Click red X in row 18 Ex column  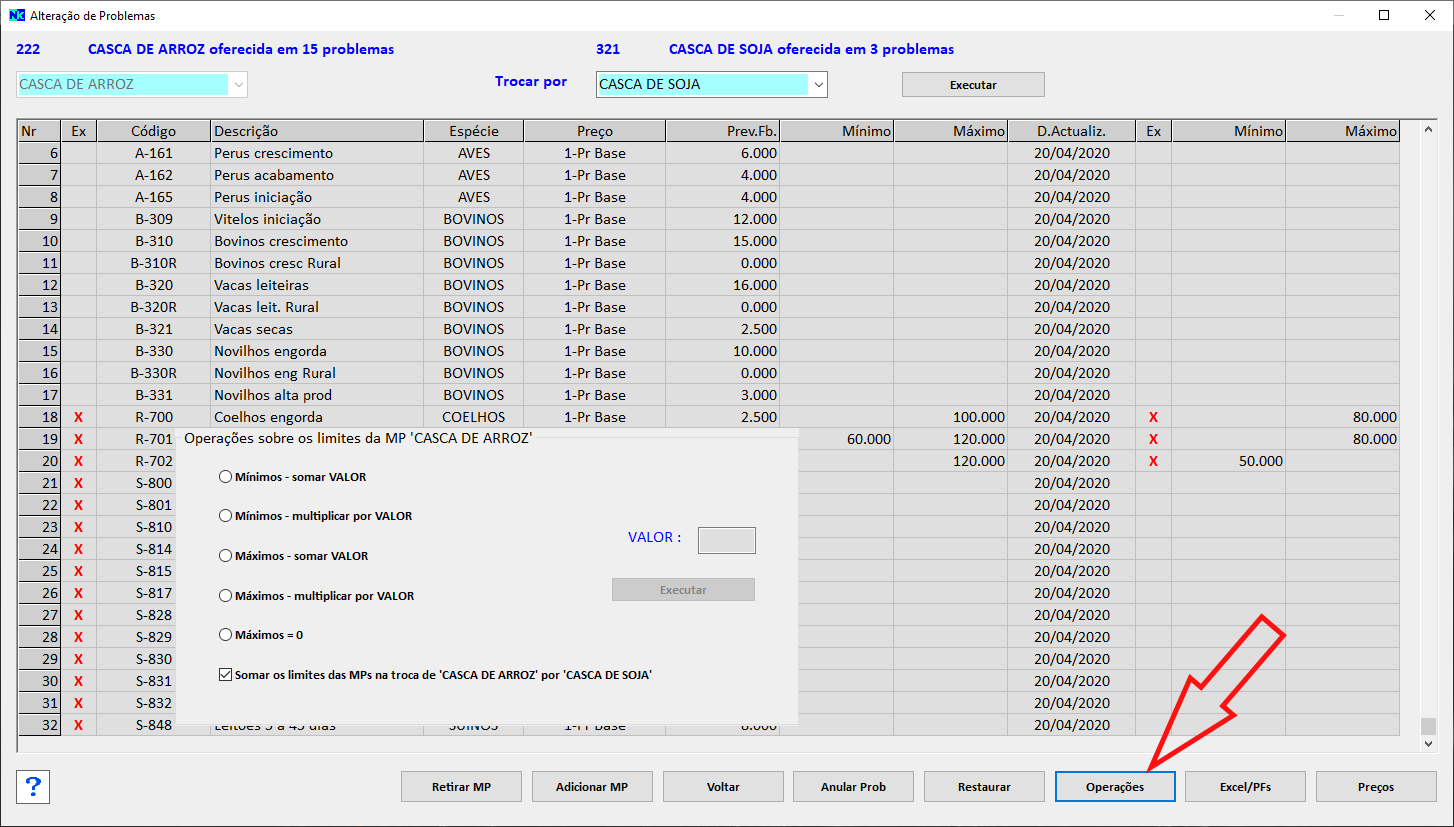[78, 417]
